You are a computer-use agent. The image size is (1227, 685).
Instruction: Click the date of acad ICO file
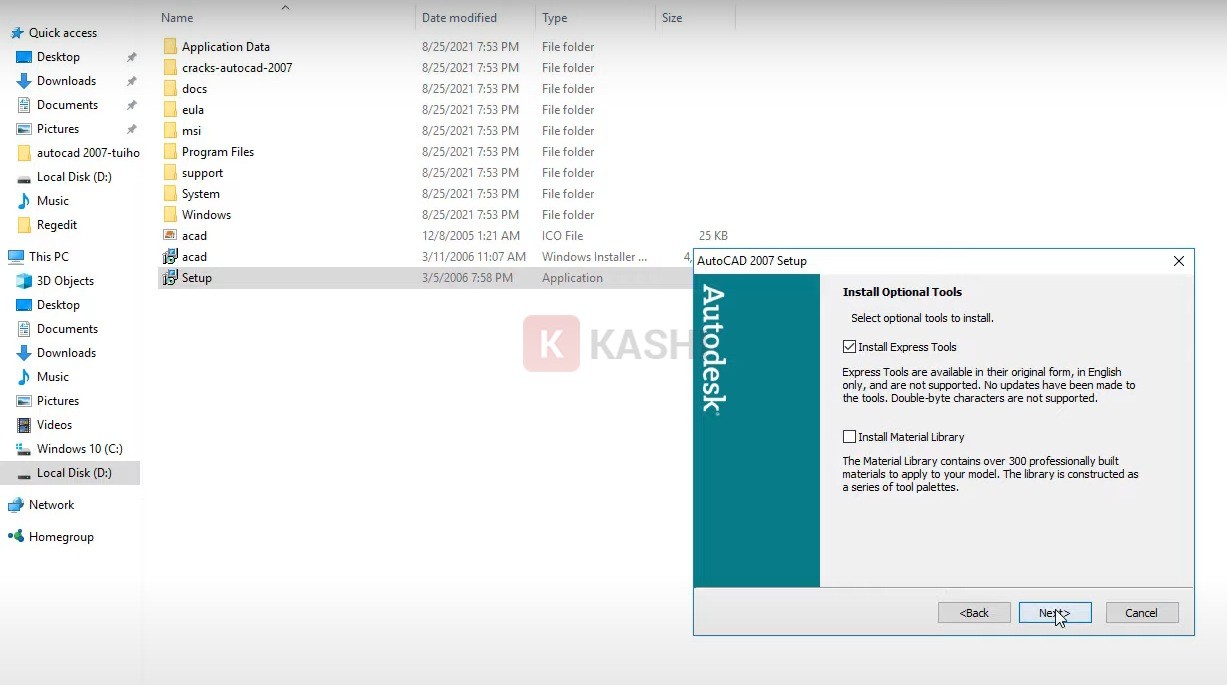coord(471,236)
